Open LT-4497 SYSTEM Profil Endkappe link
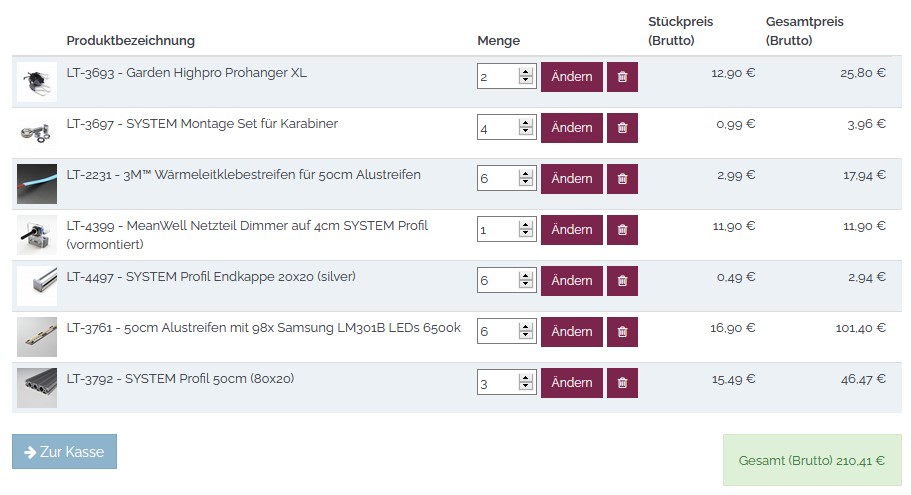 click(211, 277)
